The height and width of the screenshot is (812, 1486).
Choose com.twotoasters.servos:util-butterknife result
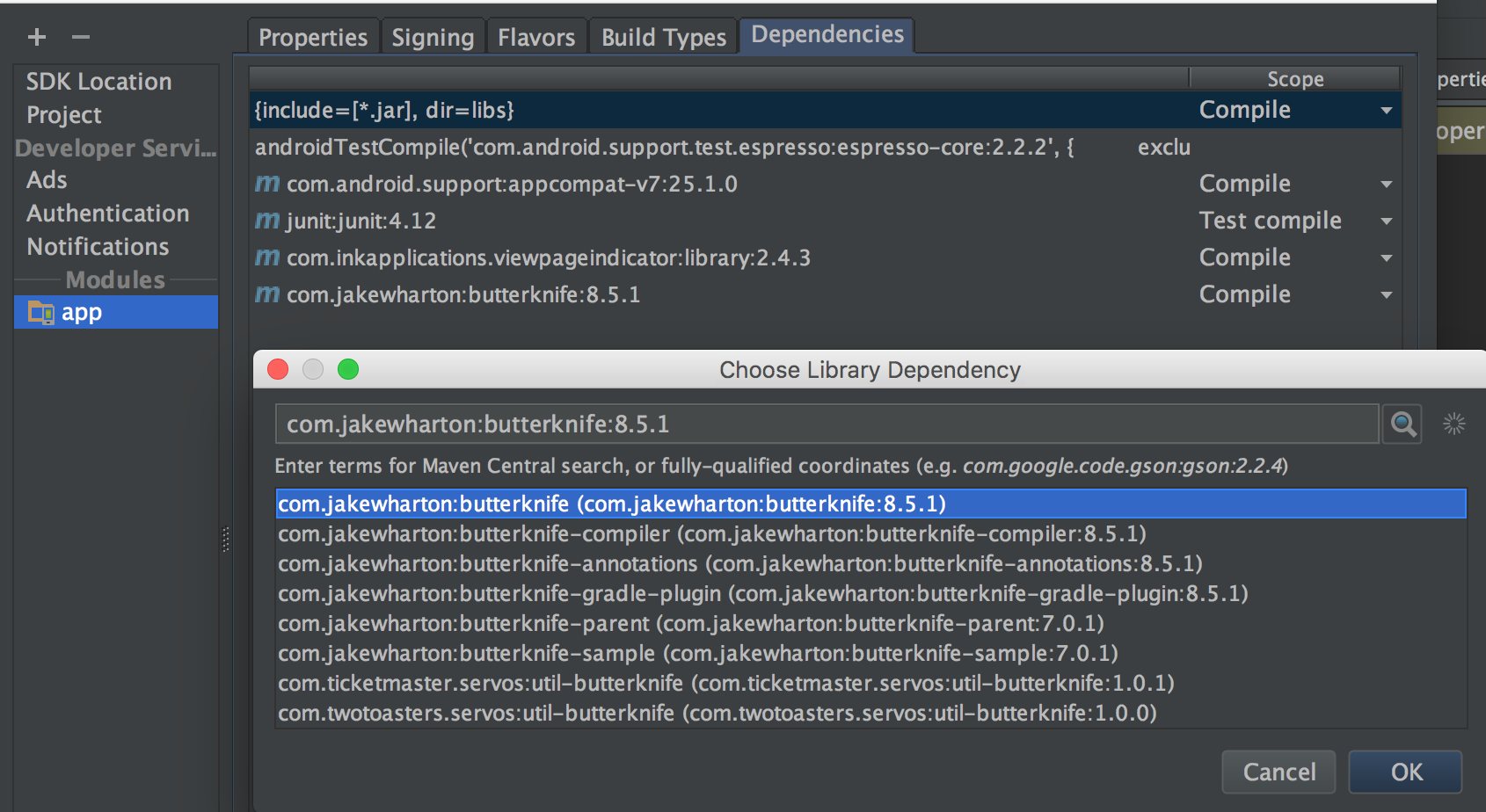coord(870,713)
